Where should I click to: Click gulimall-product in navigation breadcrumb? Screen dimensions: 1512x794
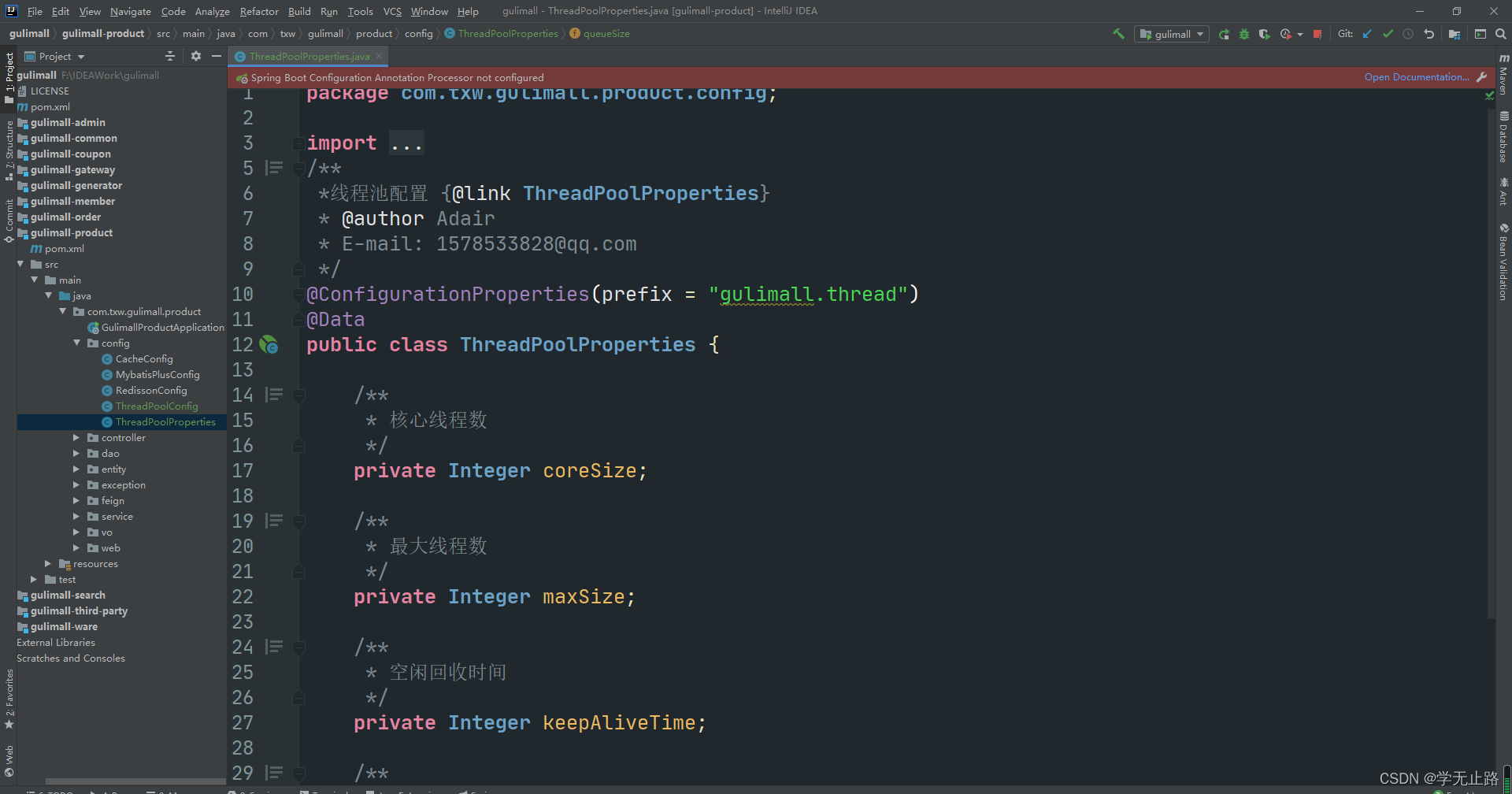tap(103, 34)
